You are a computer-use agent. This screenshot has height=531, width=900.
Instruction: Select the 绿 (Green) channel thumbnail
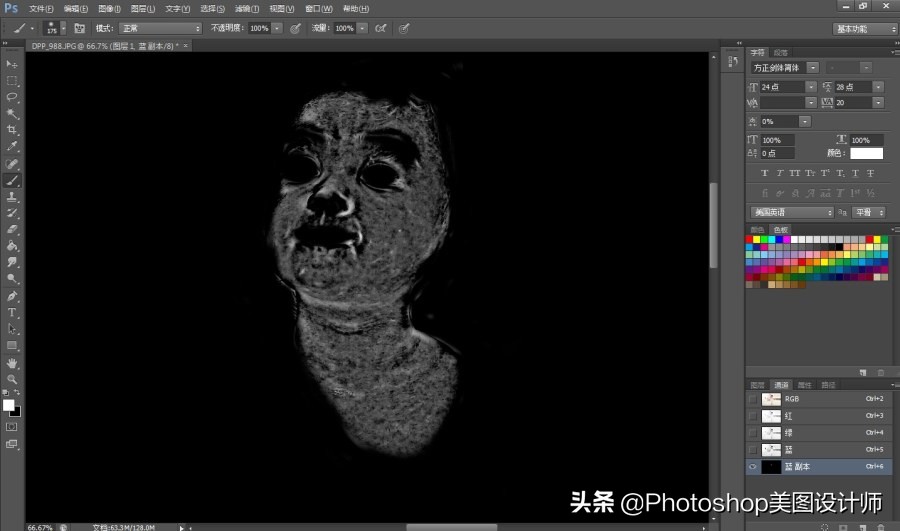[771, 433]
